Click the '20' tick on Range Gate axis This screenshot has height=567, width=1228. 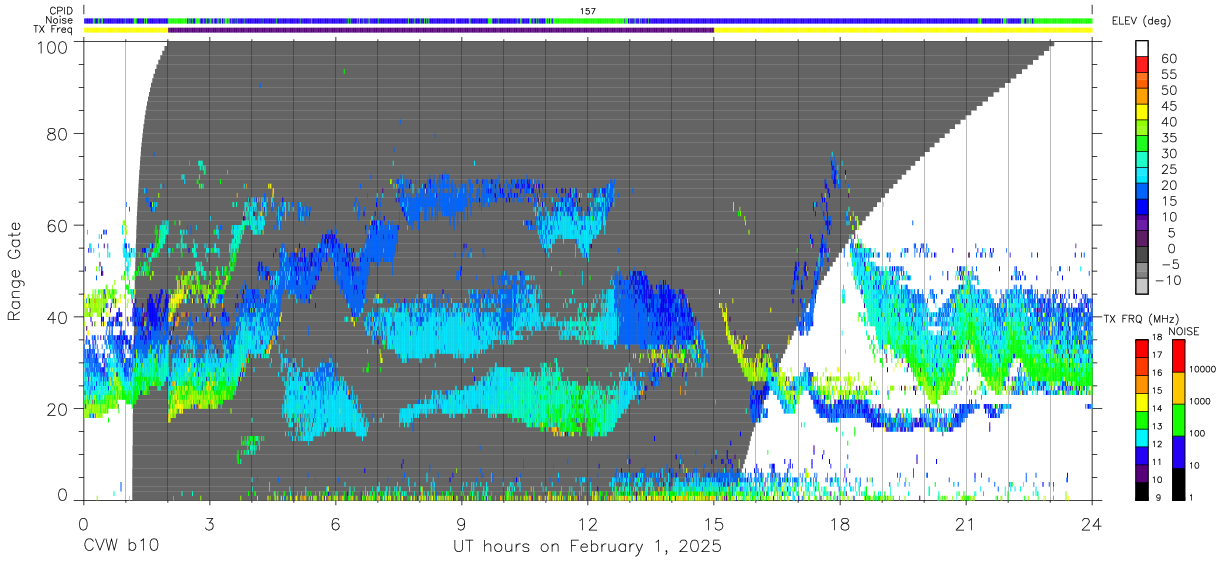(x=59, y=409)
